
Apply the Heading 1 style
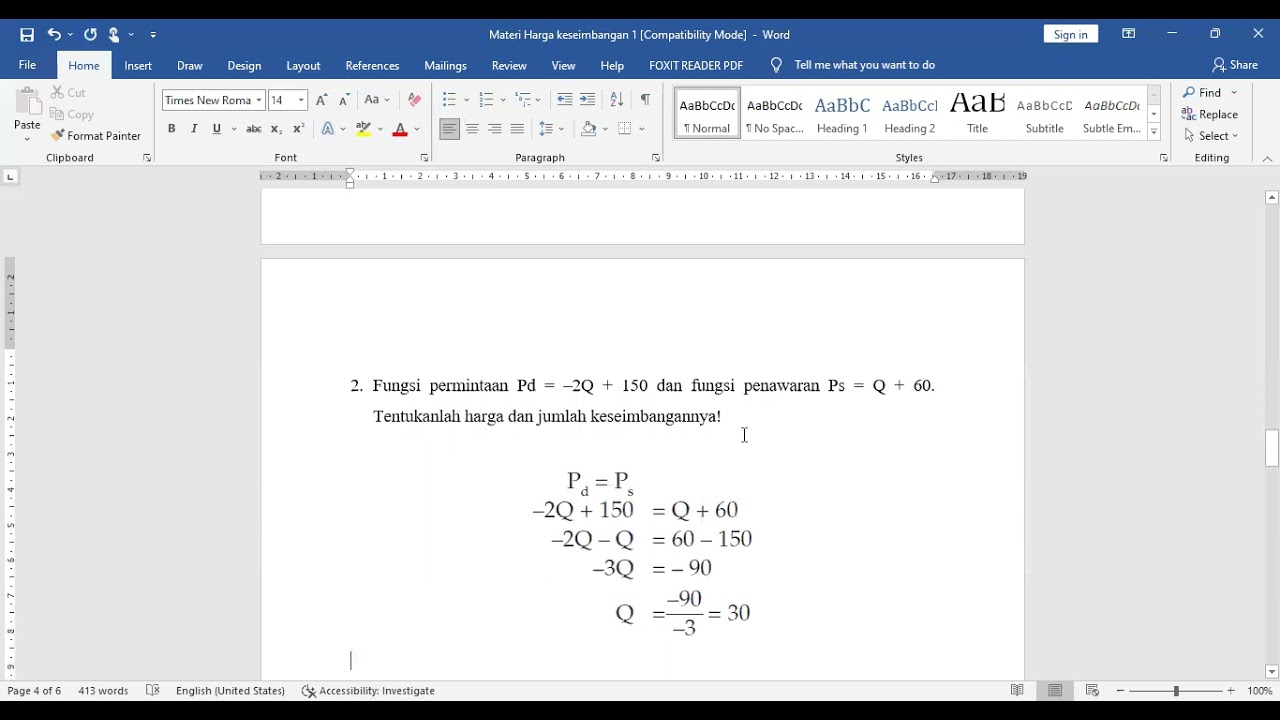pyautogui.click(x=842, y=114)
